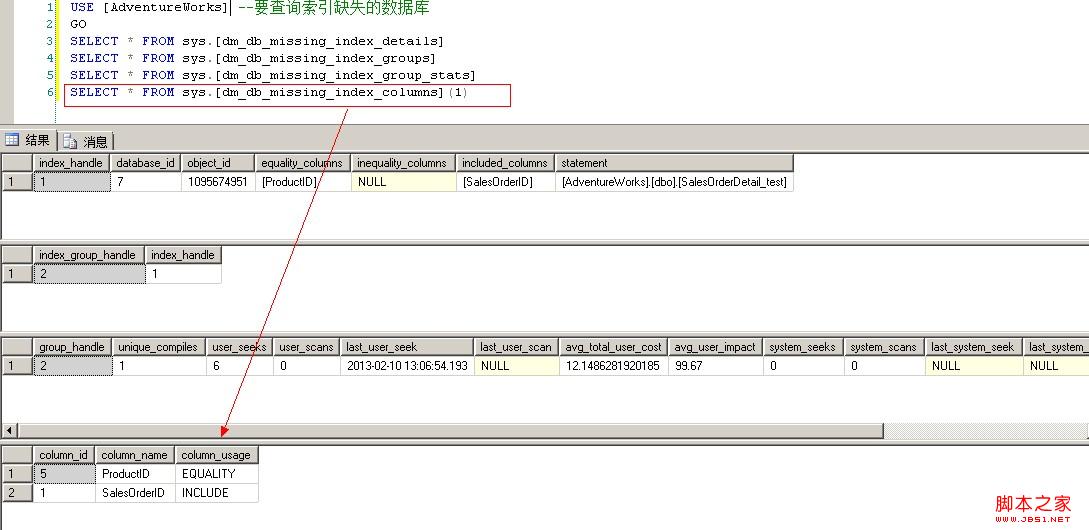Image resolution: width=1089 pixels, height=530 pixels.
Task: Select the user_scans column header
Action: [x=306, y=347]
